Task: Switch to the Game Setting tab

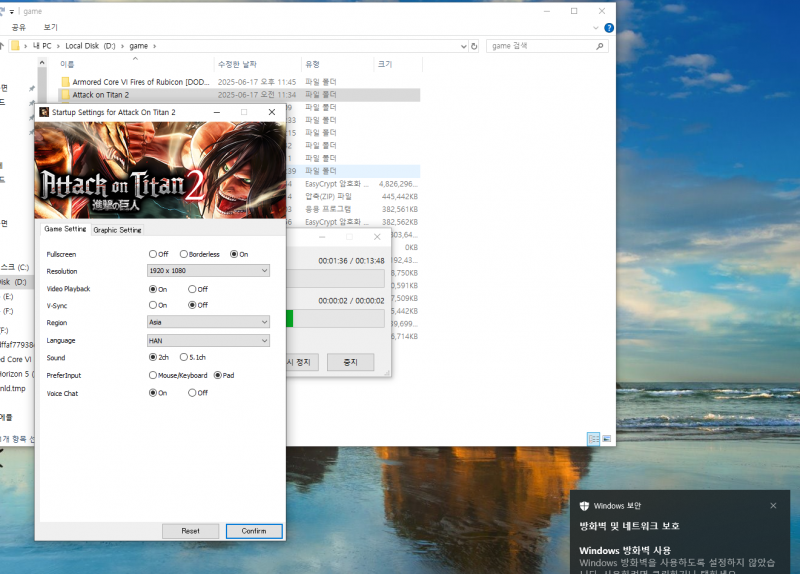Action: (65, 229)
